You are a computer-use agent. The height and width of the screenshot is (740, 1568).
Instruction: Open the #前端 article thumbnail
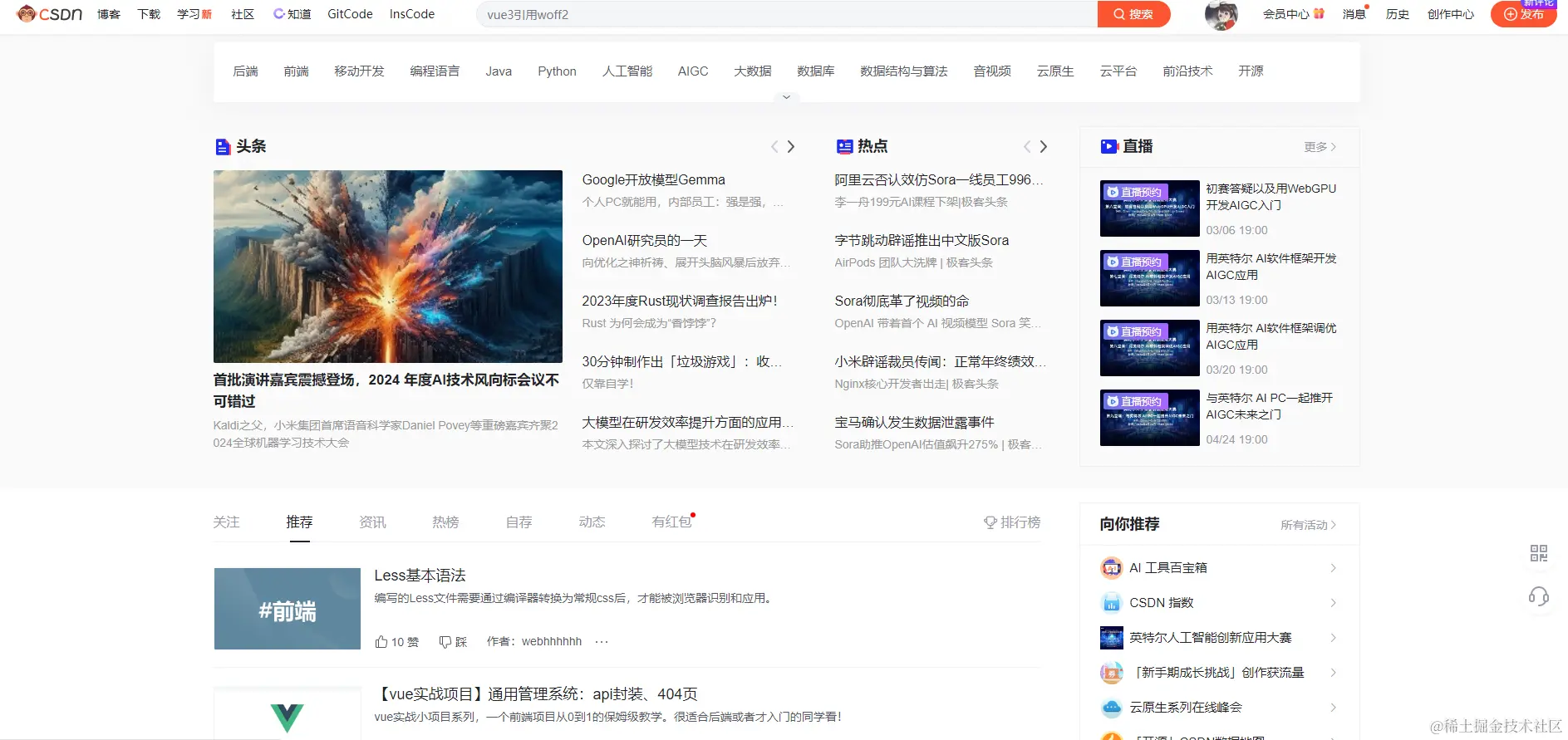[288, 609]
